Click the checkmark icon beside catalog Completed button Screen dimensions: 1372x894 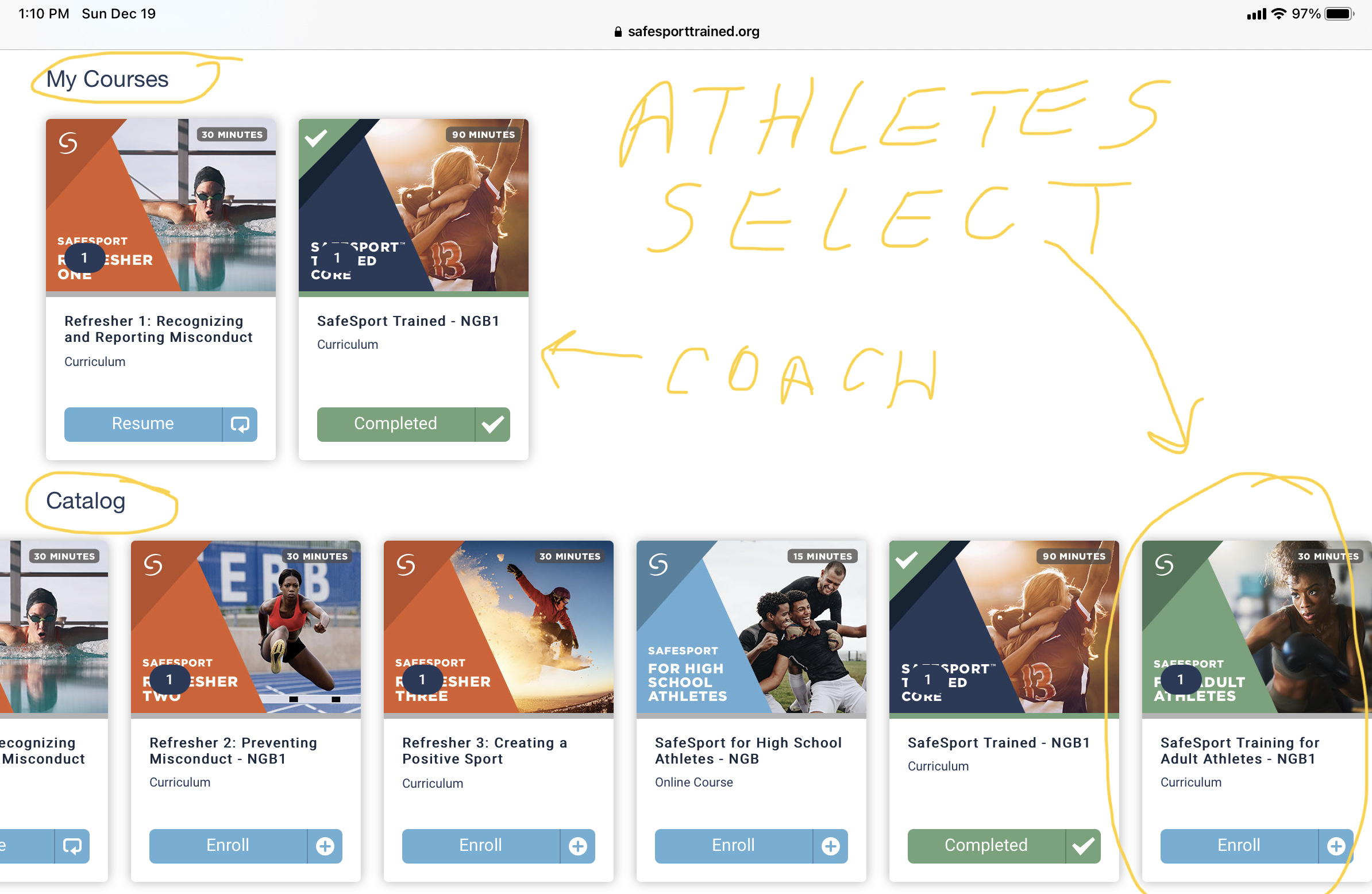(1083, 846)
